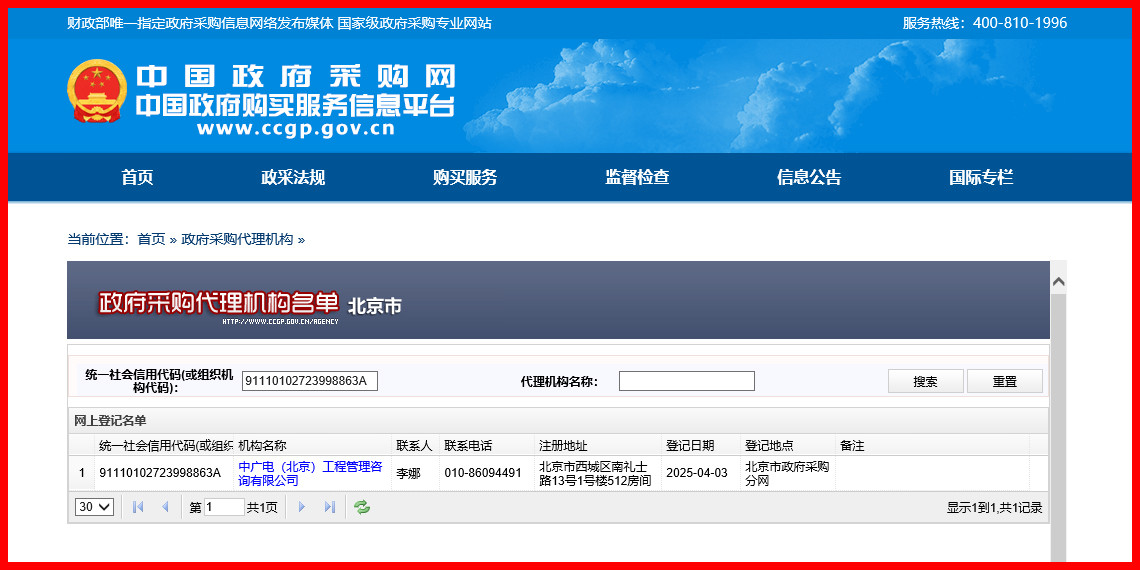Click the national emblem logo
Screen dimensions: 1140x570
(97, 91)
